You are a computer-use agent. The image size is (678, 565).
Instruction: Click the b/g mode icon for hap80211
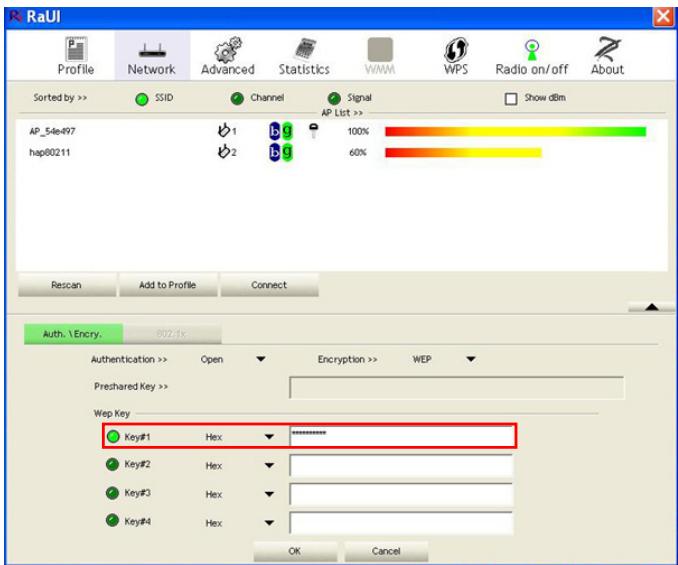tap(281, 152)
